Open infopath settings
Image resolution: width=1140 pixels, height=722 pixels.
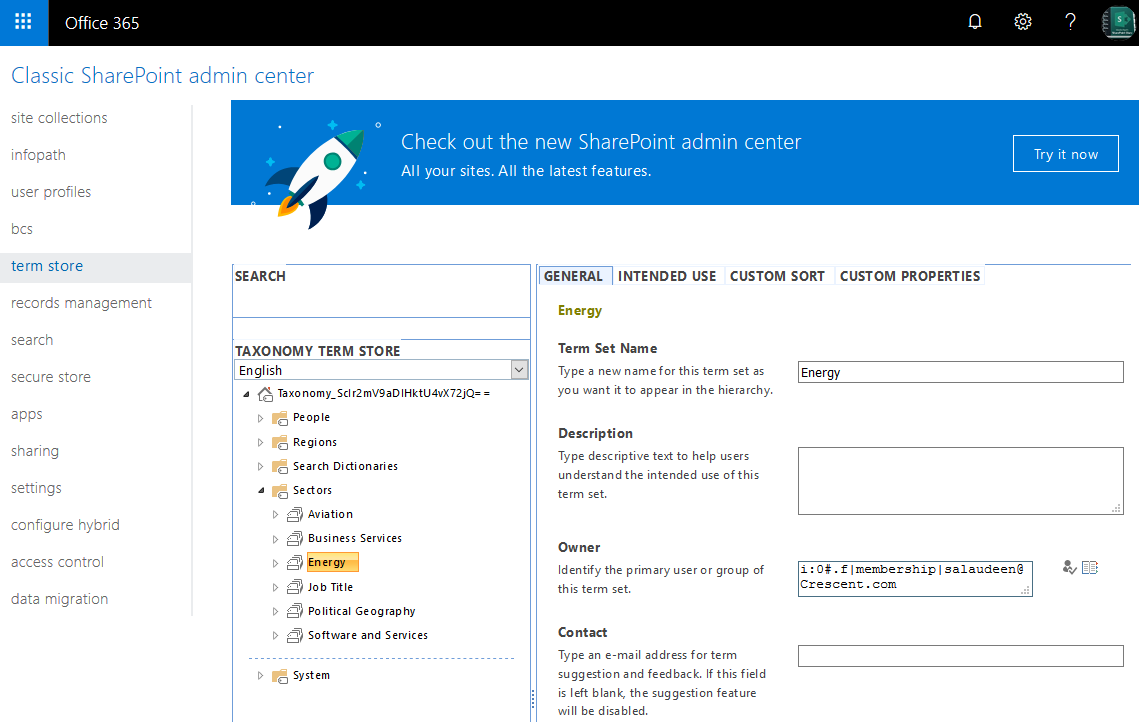coord(38,155)
